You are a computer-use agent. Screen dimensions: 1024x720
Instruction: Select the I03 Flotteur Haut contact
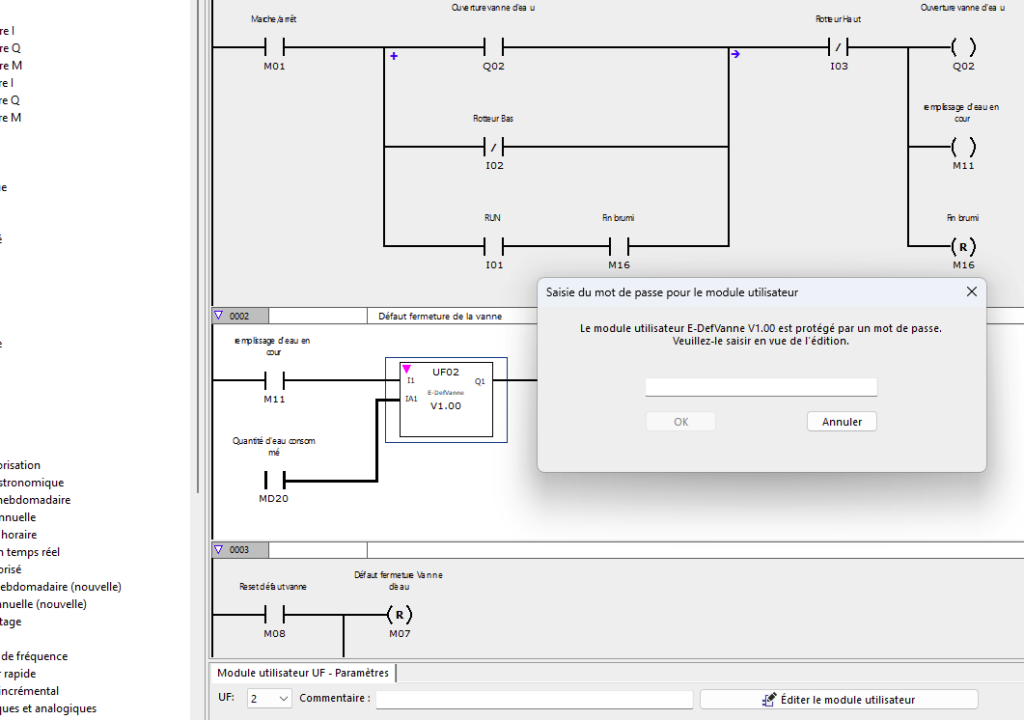click(x=839, y=47)
